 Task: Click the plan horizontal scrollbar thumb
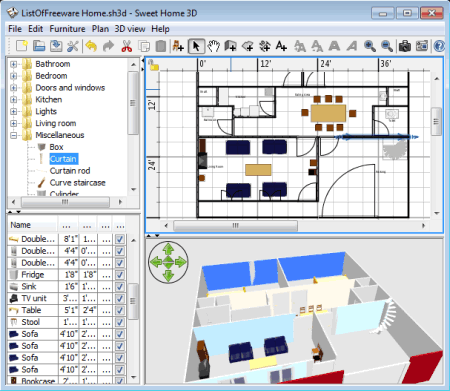point(235,226)
